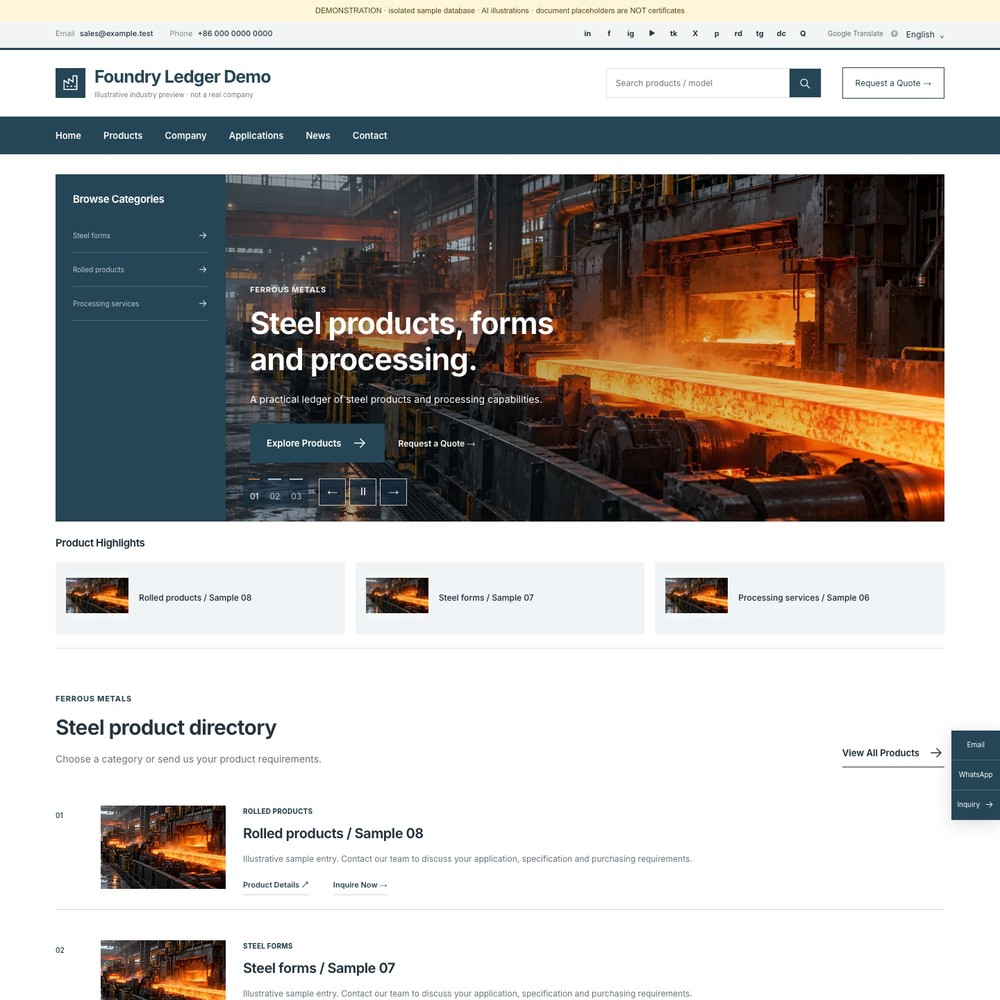Click the phone number +86 000 0000 0000
The height and width of the screenshot is (1000, 1000).
click(x=235, y=34)
